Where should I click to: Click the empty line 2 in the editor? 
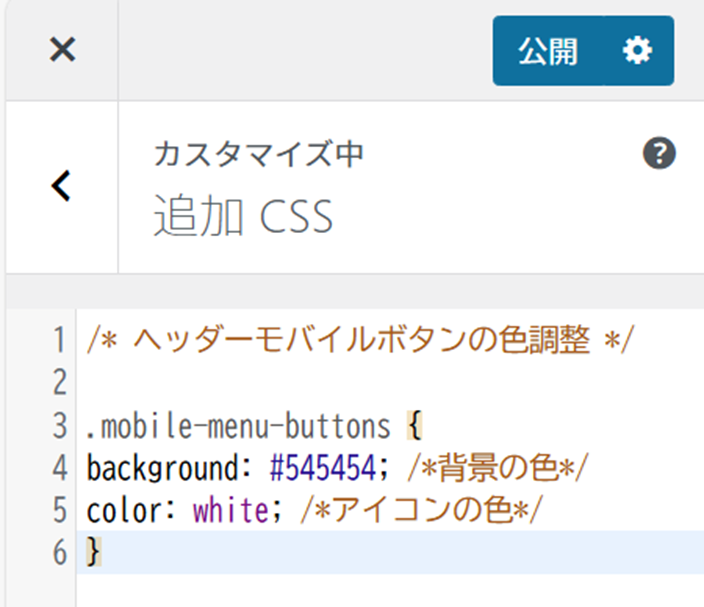[300, 383]
